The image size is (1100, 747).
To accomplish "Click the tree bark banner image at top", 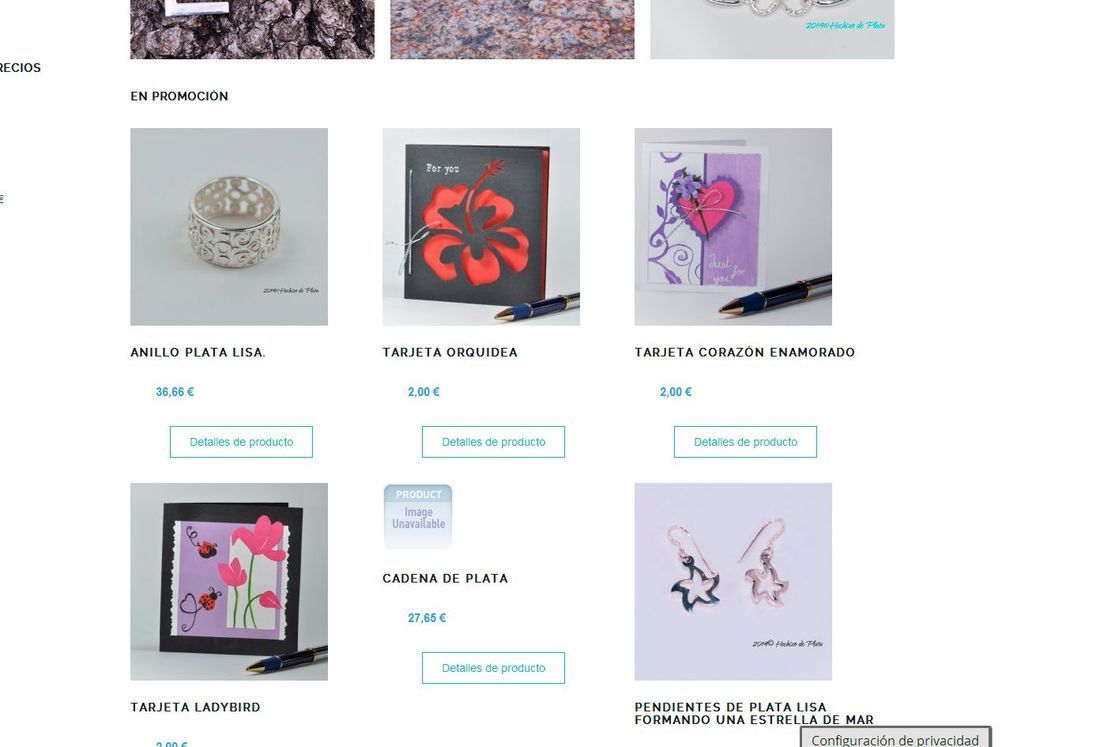I will (253, 29).
